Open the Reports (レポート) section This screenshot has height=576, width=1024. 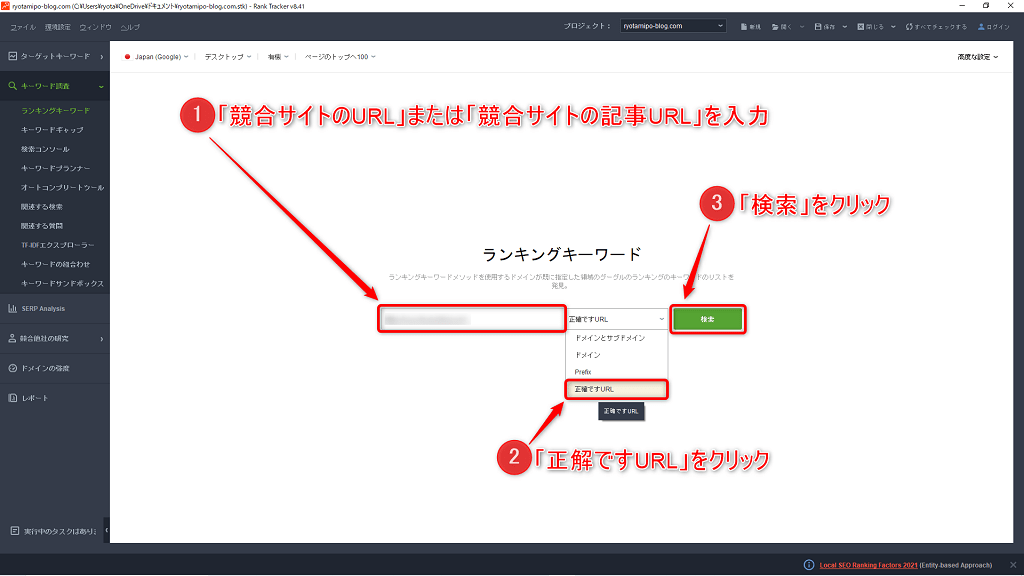pos(35,398)
